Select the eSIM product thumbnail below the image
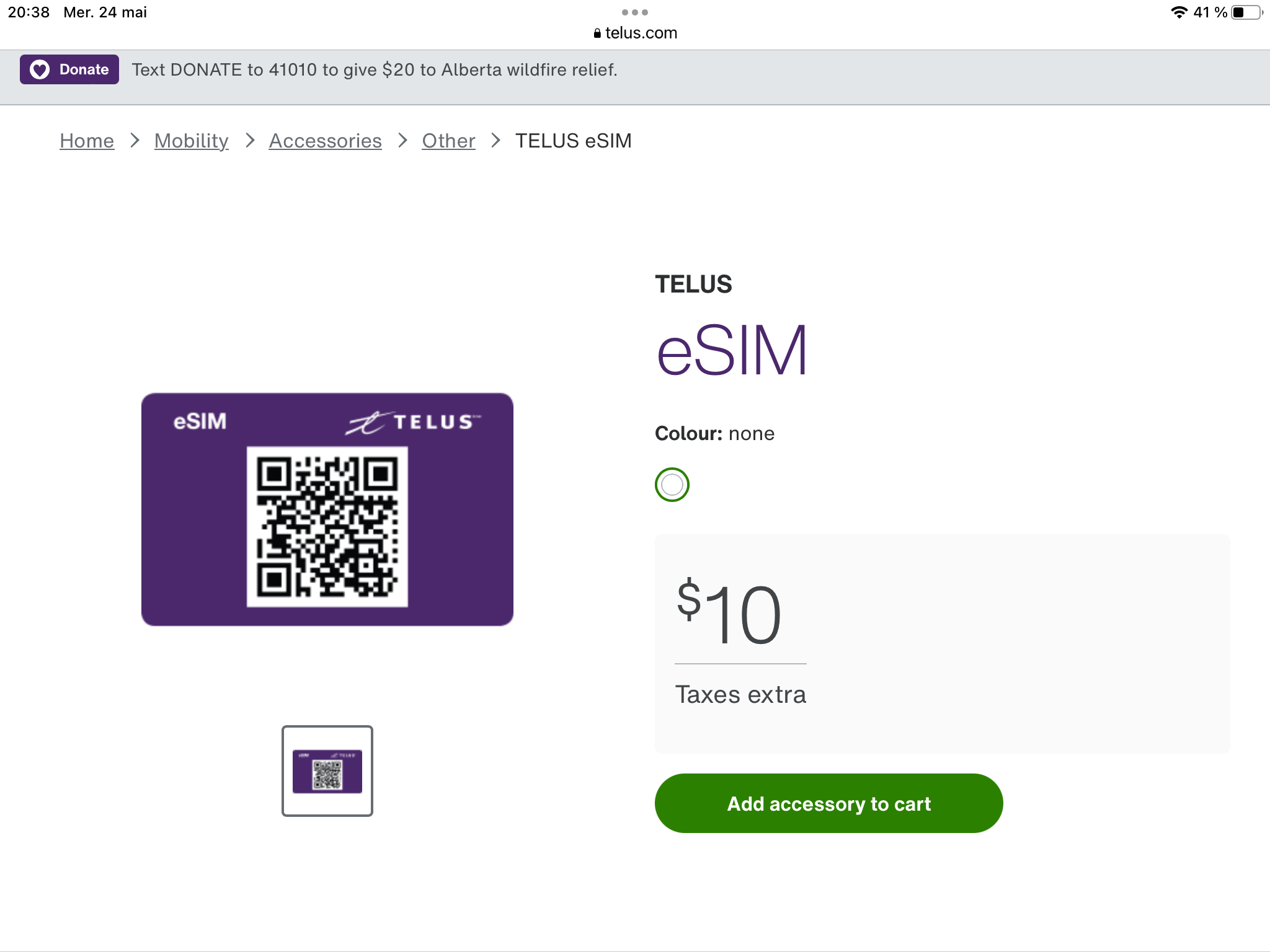Image resolution: width=1270 pixels, height=952 pixels. tap(327, 771)
